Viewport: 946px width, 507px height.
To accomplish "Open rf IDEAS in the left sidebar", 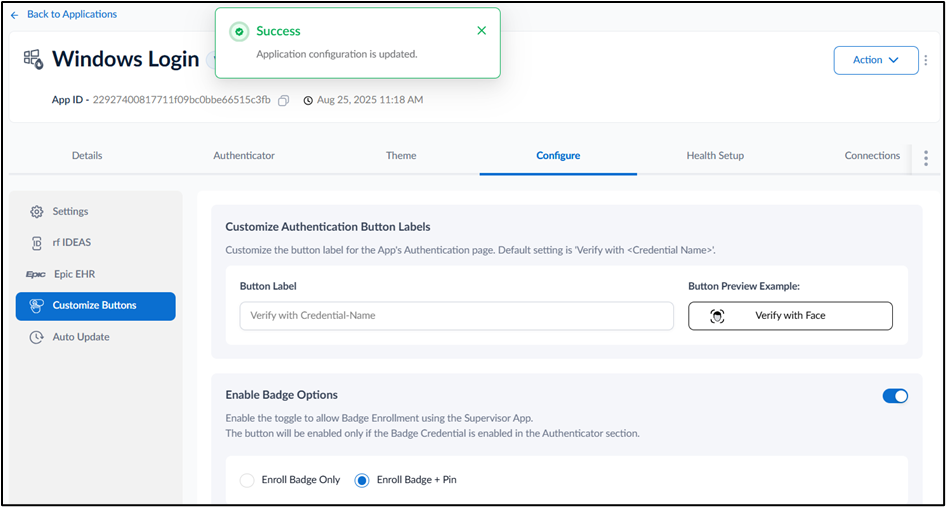I will coord(95,243).
